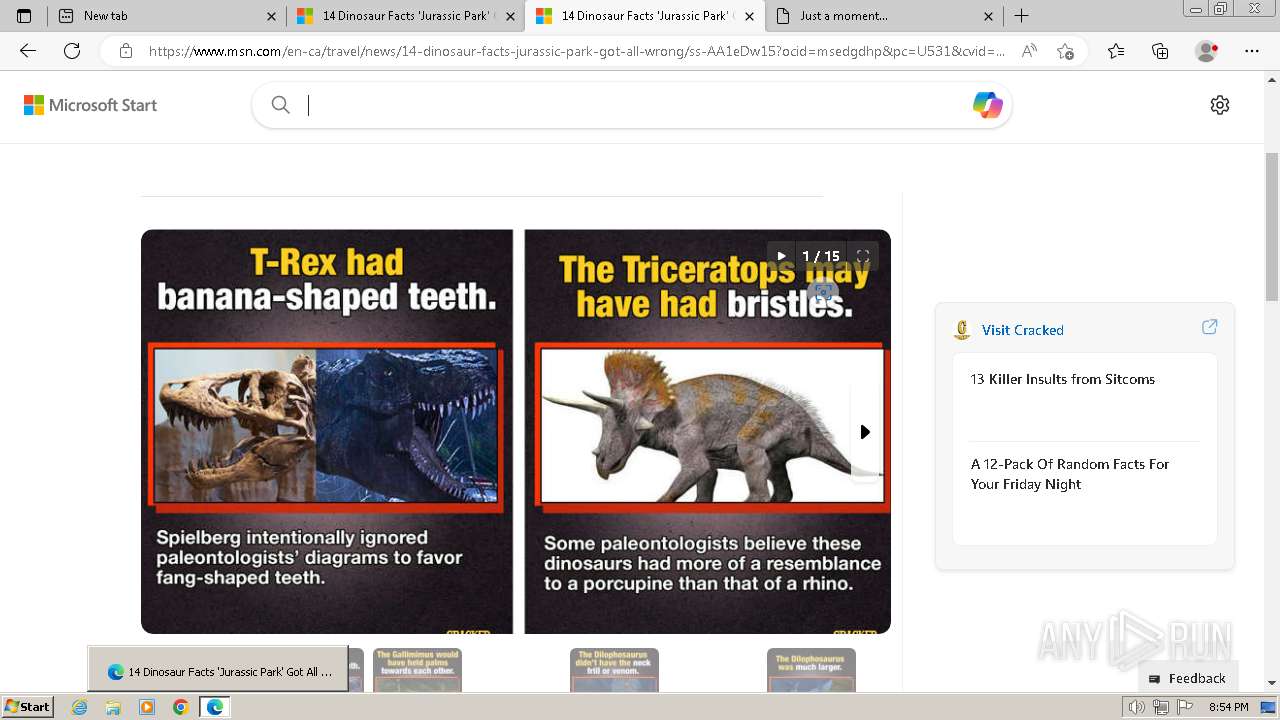Open Read aloud in address bar
The height and width of the screenshot is (720, 1280).
click(1029, 51)
